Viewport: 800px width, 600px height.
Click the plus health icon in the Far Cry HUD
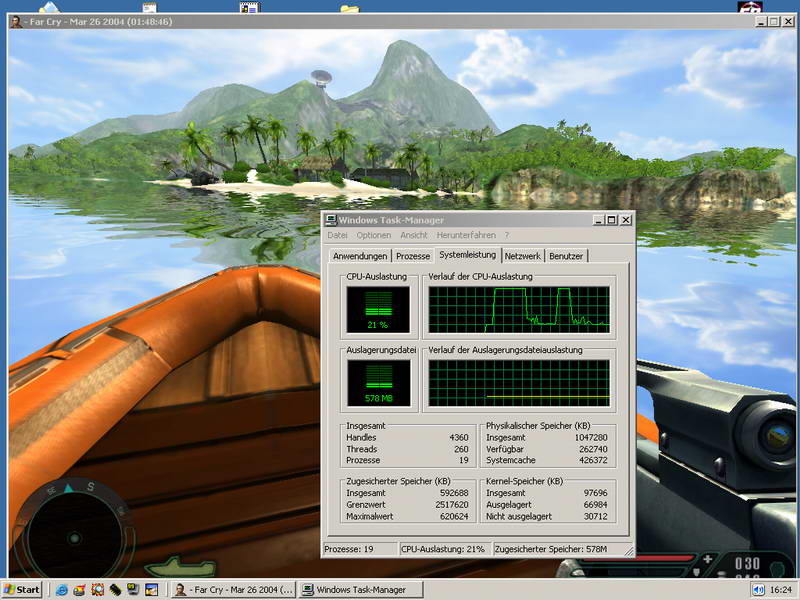click(708, 559)
